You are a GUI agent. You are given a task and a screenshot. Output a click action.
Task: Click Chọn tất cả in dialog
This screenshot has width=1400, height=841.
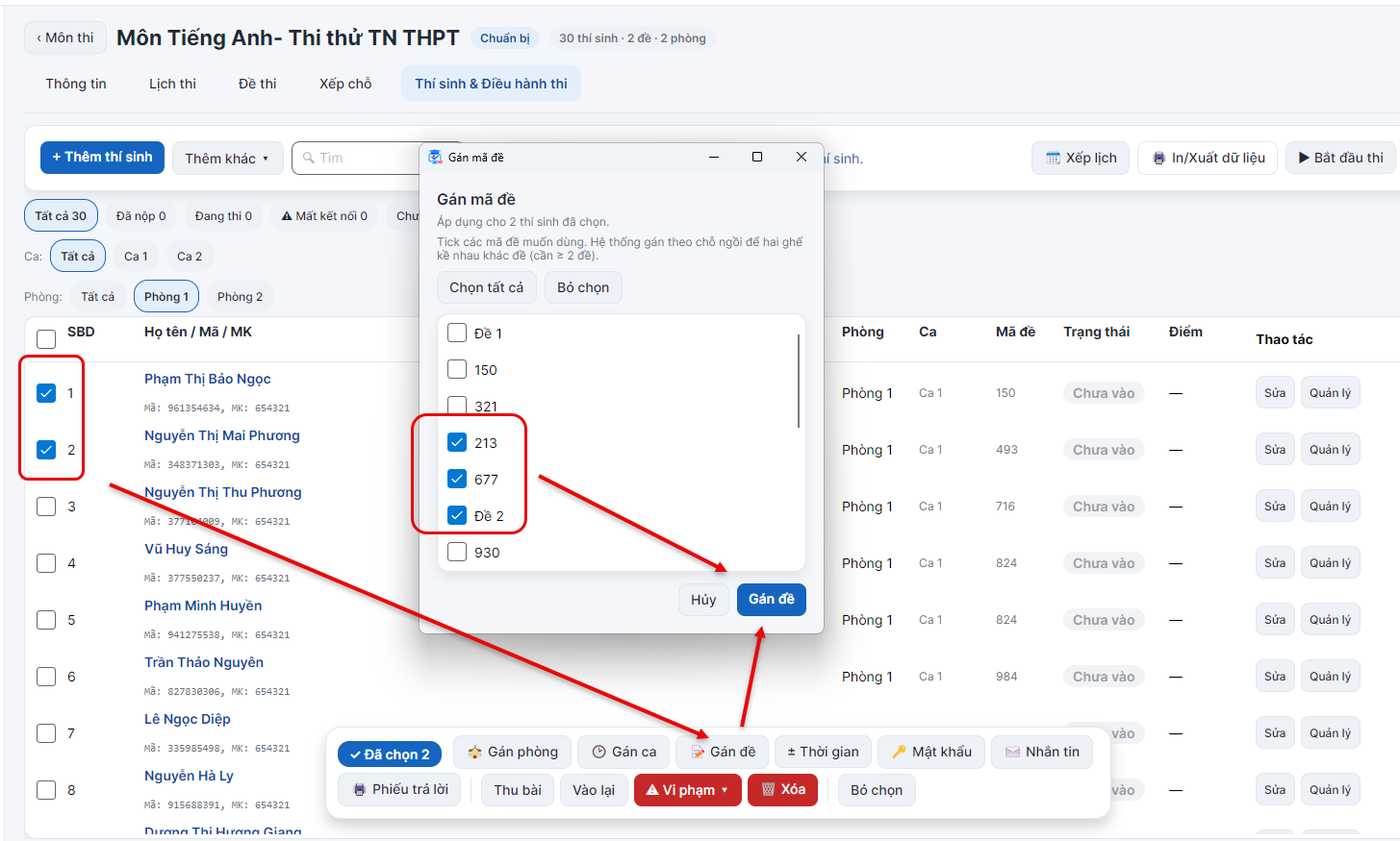click(x=487, y=287)
